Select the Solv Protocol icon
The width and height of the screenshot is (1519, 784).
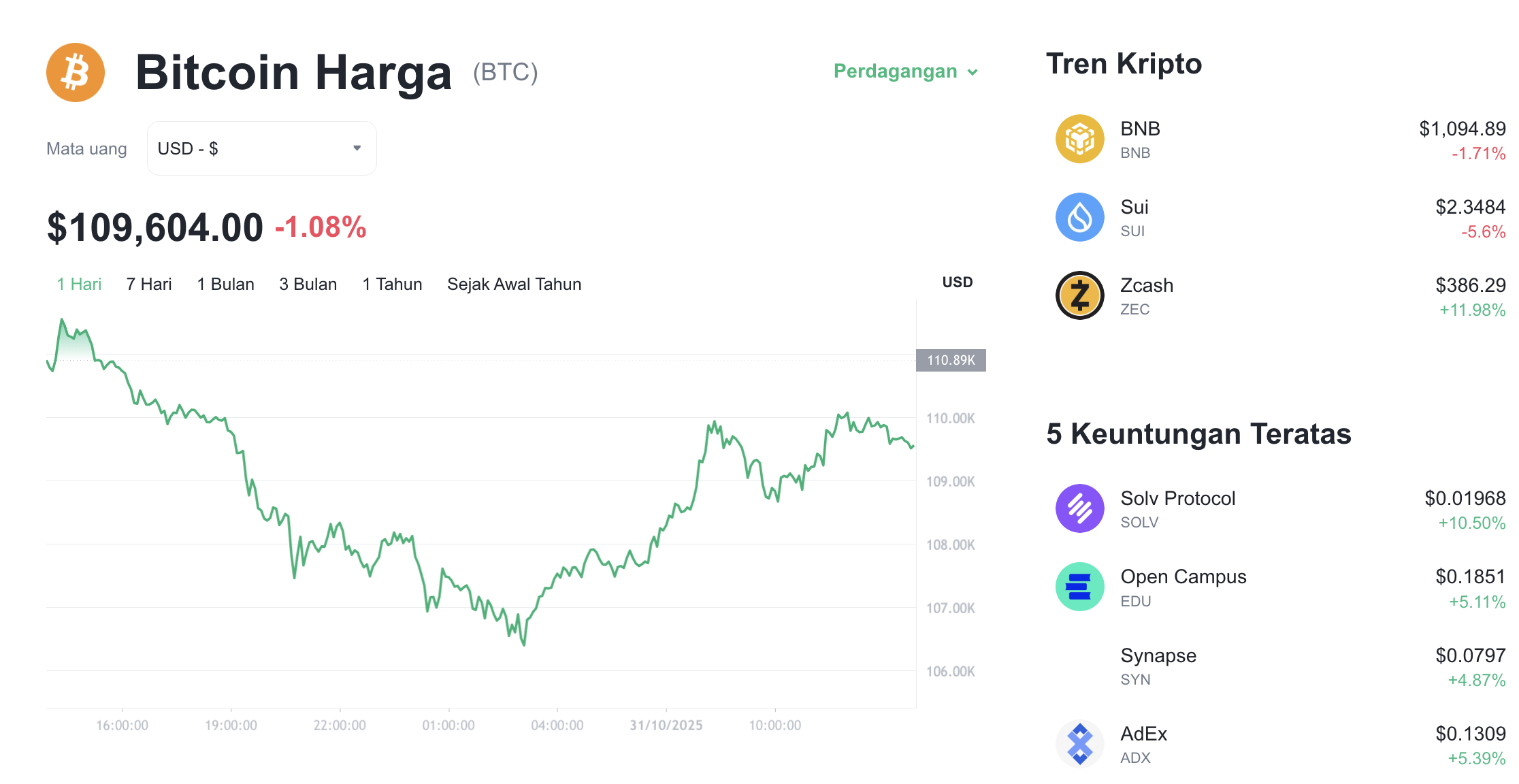tap(1079, 508)
